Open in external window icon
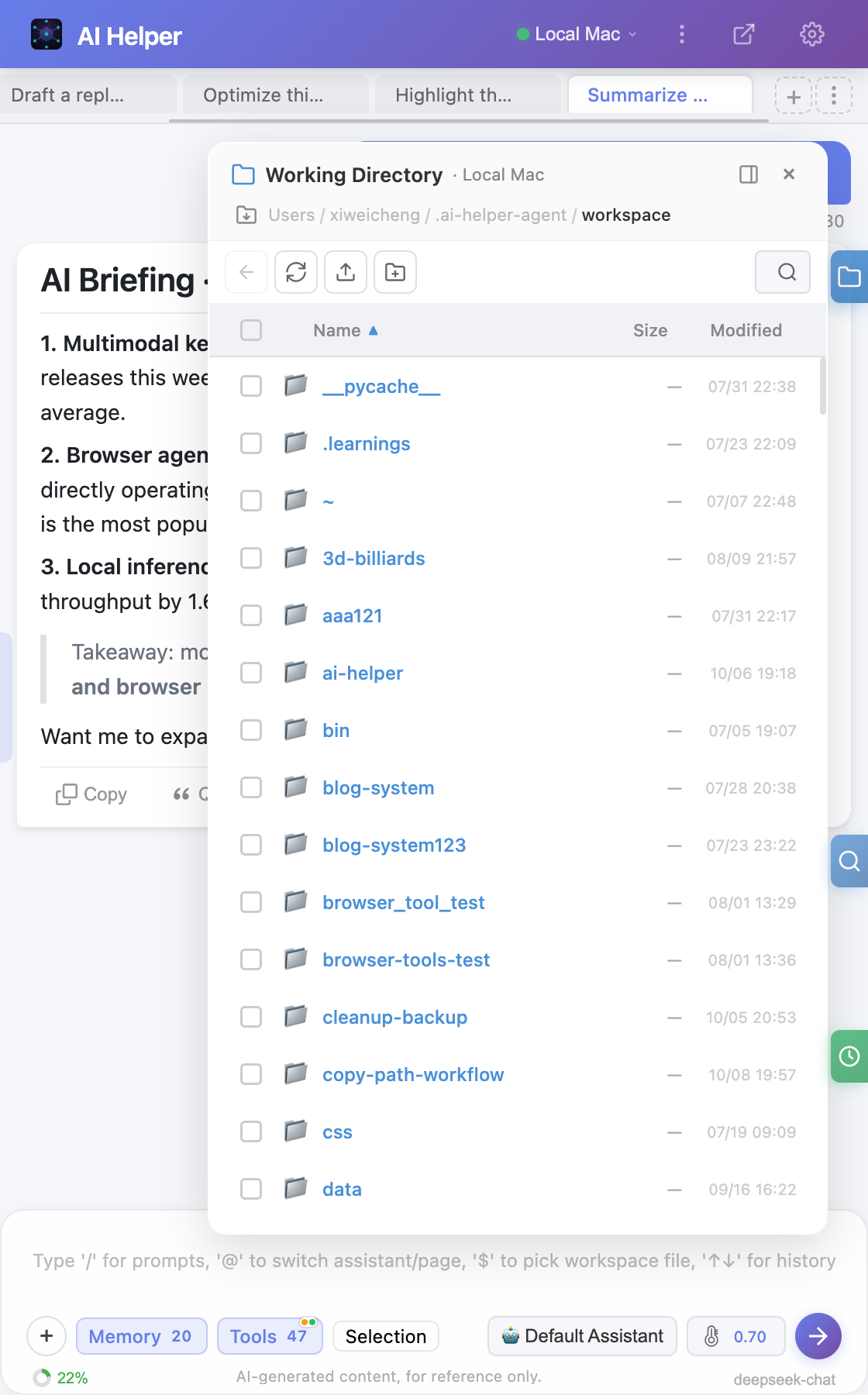Screen dimensions: 868x1395 coord(744,34)
